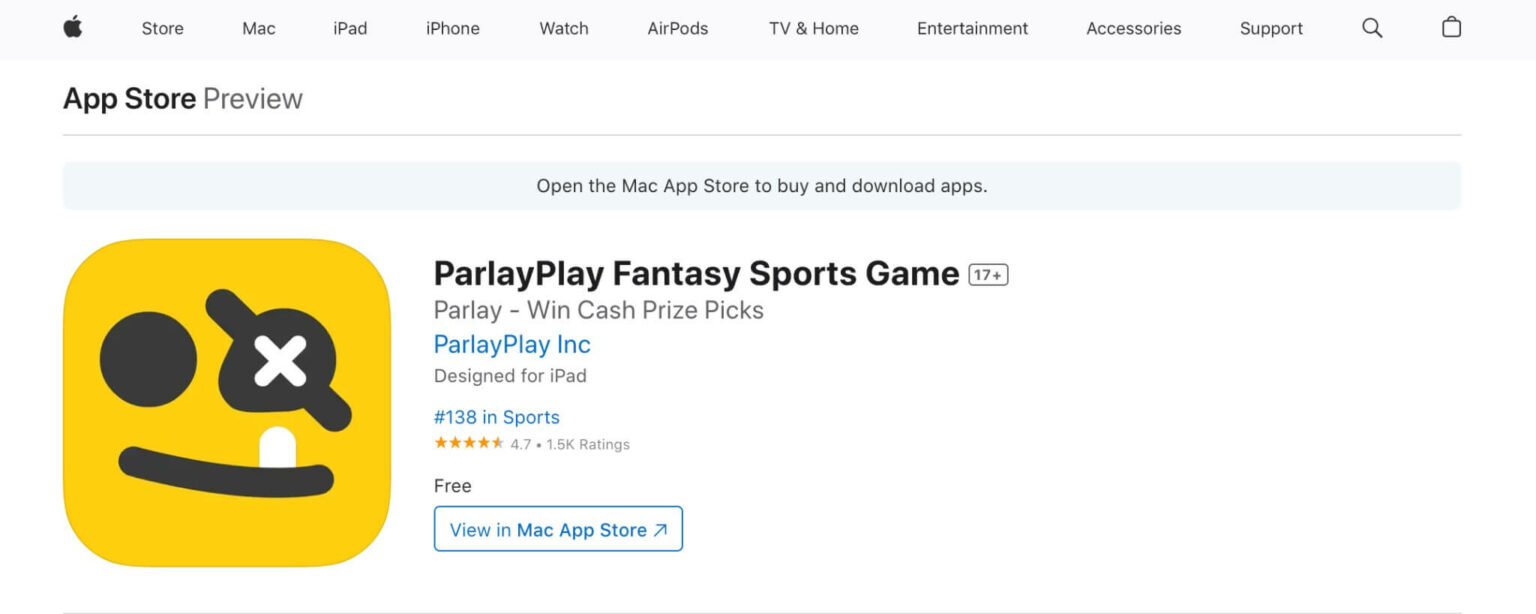Open the Store menu
1536x614 pixels.
click(162, 29)
